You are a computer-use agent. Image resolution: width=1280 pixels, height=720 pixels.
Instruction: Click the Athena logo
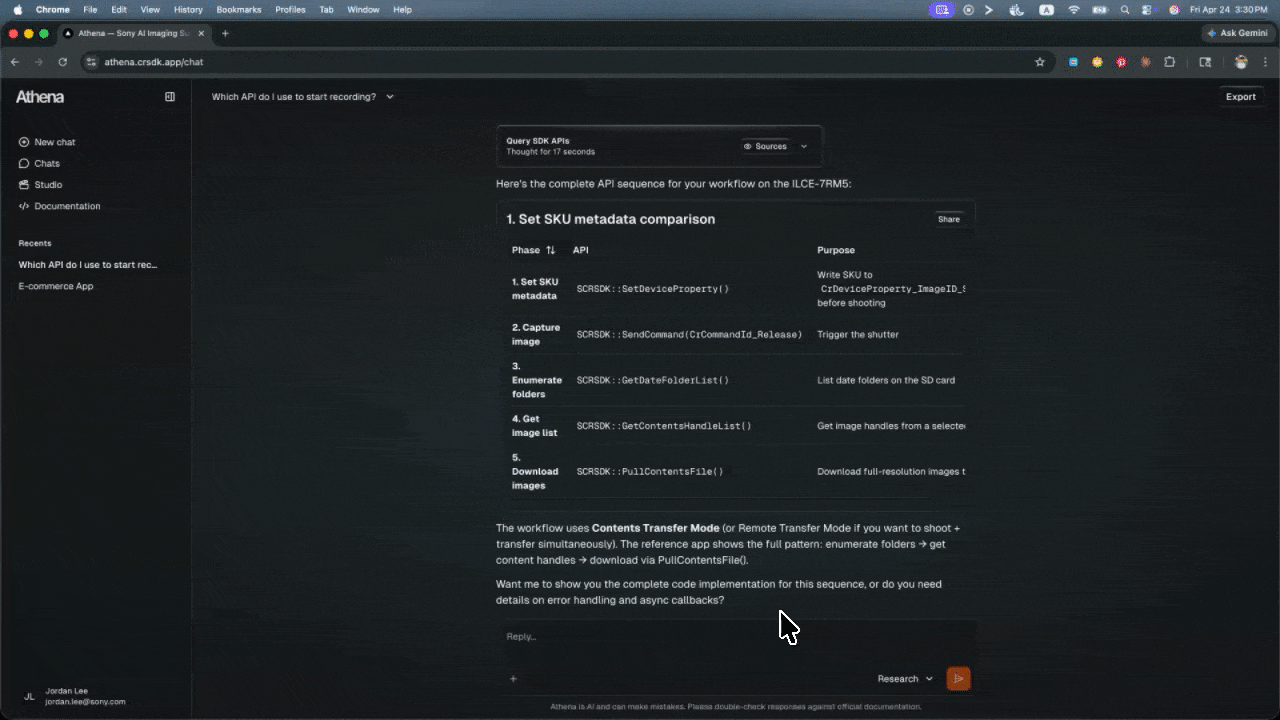pyautogui.click(x=40, y=97)
